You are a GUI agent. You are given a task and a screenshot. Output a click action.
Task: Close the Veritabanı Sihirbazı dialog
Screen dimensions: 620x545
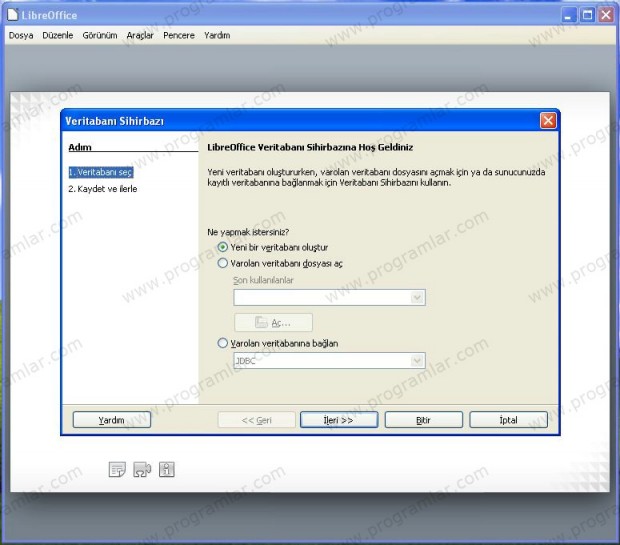[x=548, y=120]
